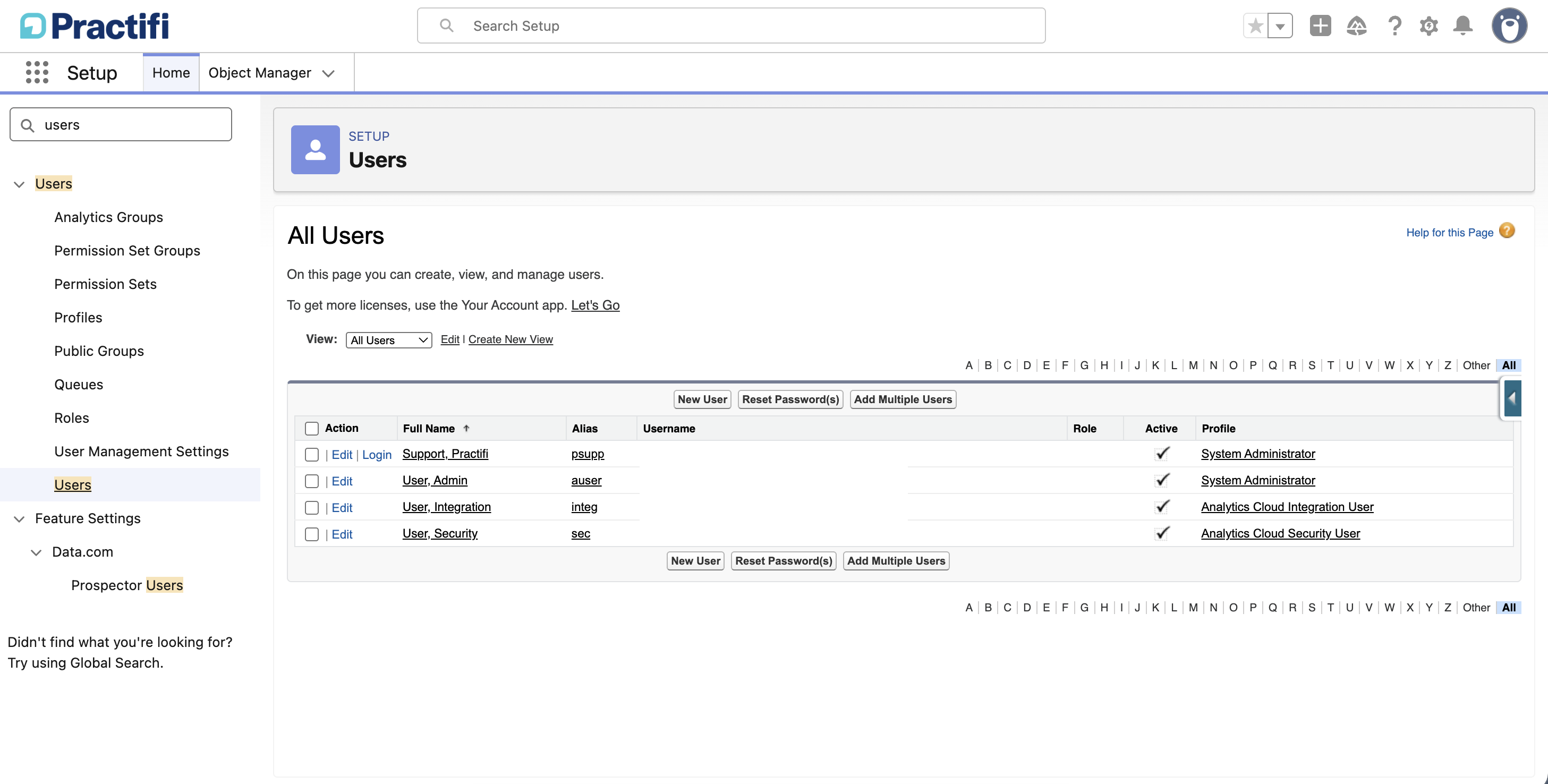Sort by the Username column header
Viewport: 1548px width, 784px height.
[668, 428]
